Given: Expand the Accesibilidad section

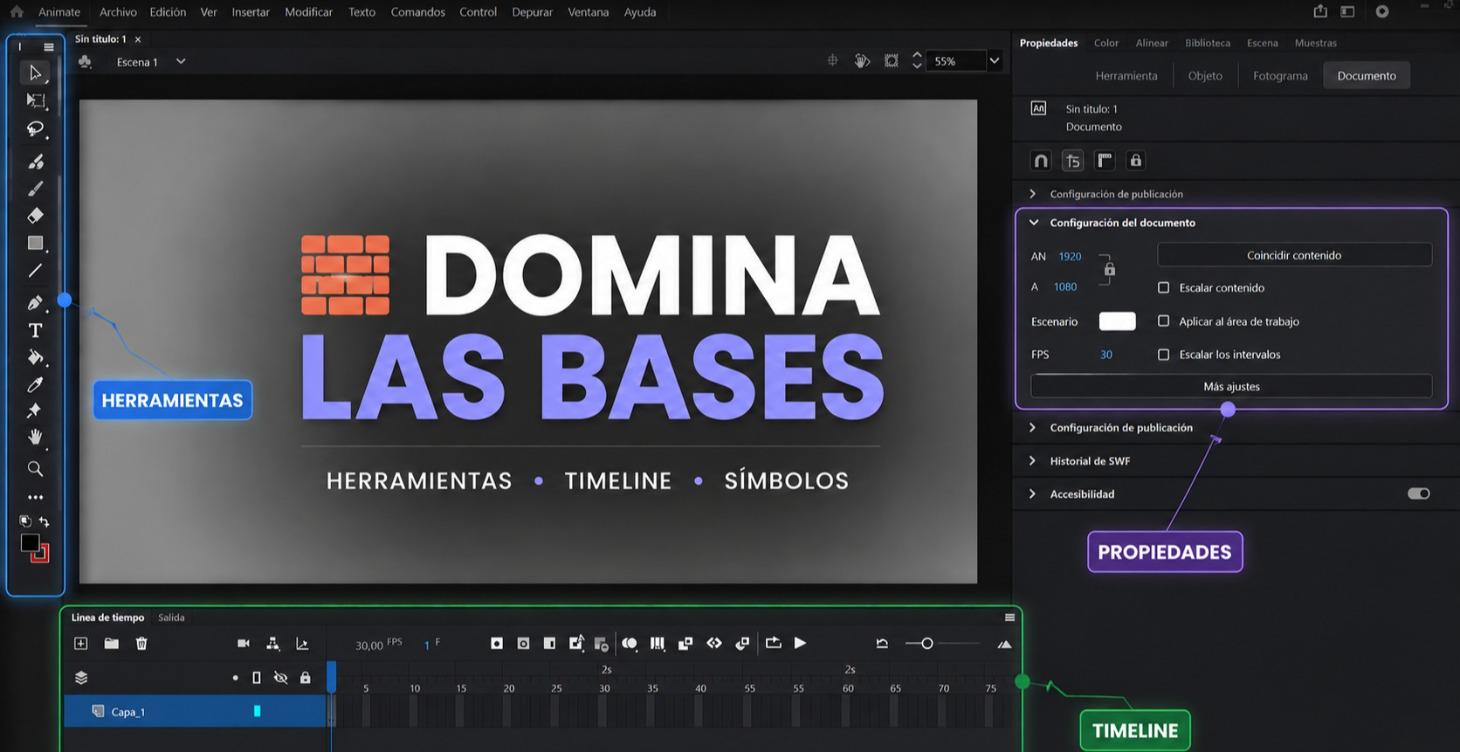Looking at the screenshot, I should [1033, 494].
